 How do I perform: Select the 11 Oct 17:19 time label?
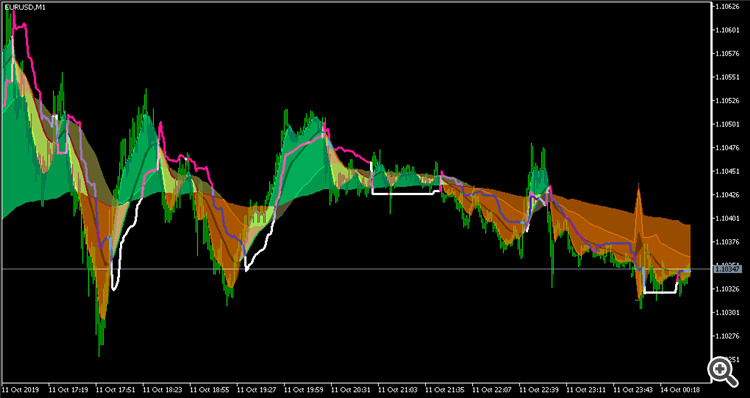point(68,389)
